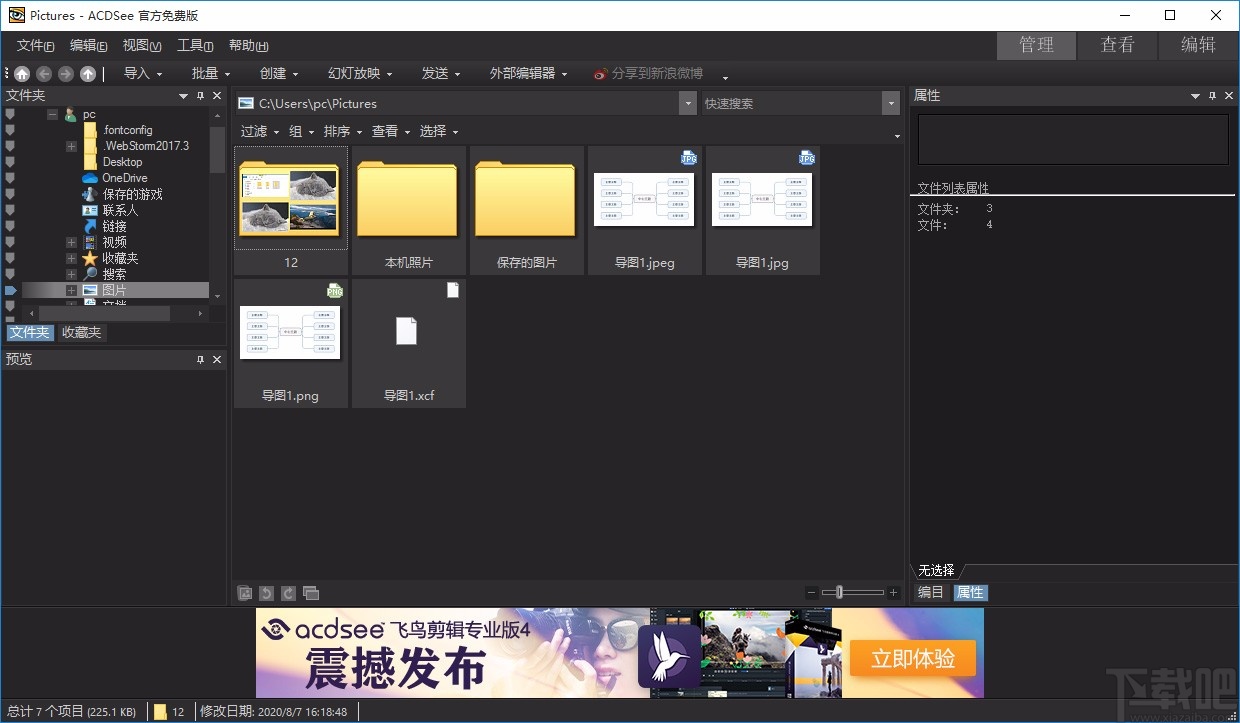The height and width of the screenshot is (723, 1240).
Task: Select the 导图1.png thumbnail
Action: (290, 330)
